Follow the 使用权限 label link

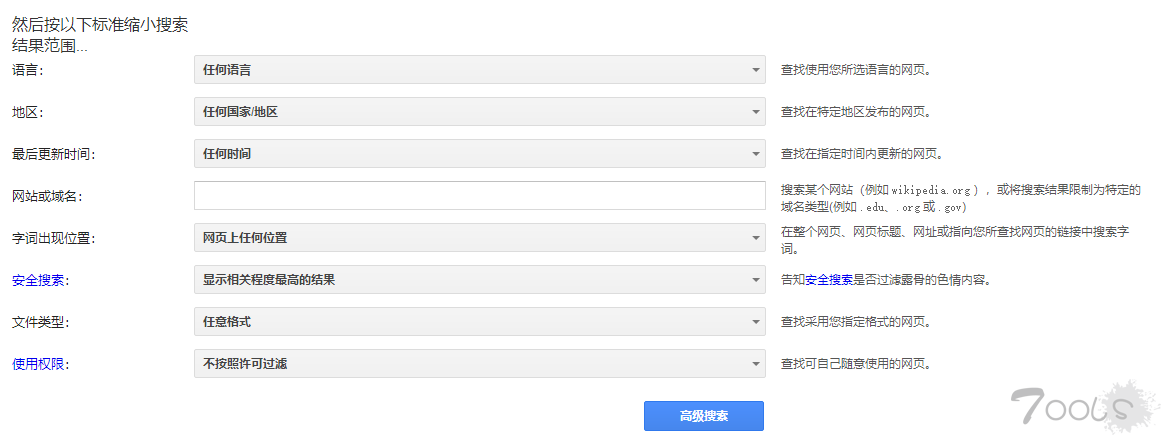click(x=38, y=364)
